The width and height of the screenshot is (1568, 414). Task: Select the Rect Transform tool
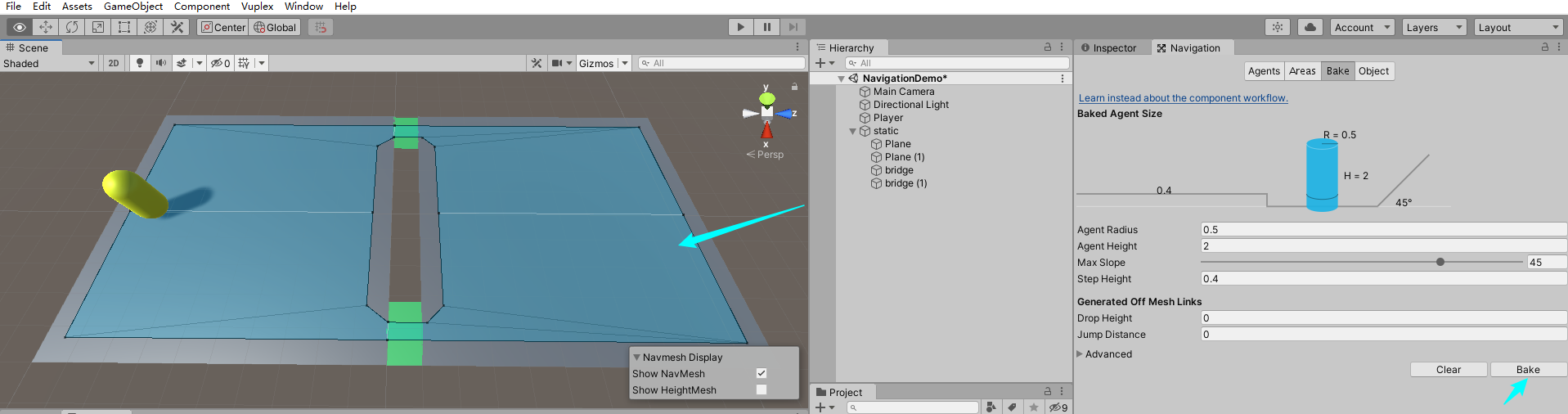(124, 27)
